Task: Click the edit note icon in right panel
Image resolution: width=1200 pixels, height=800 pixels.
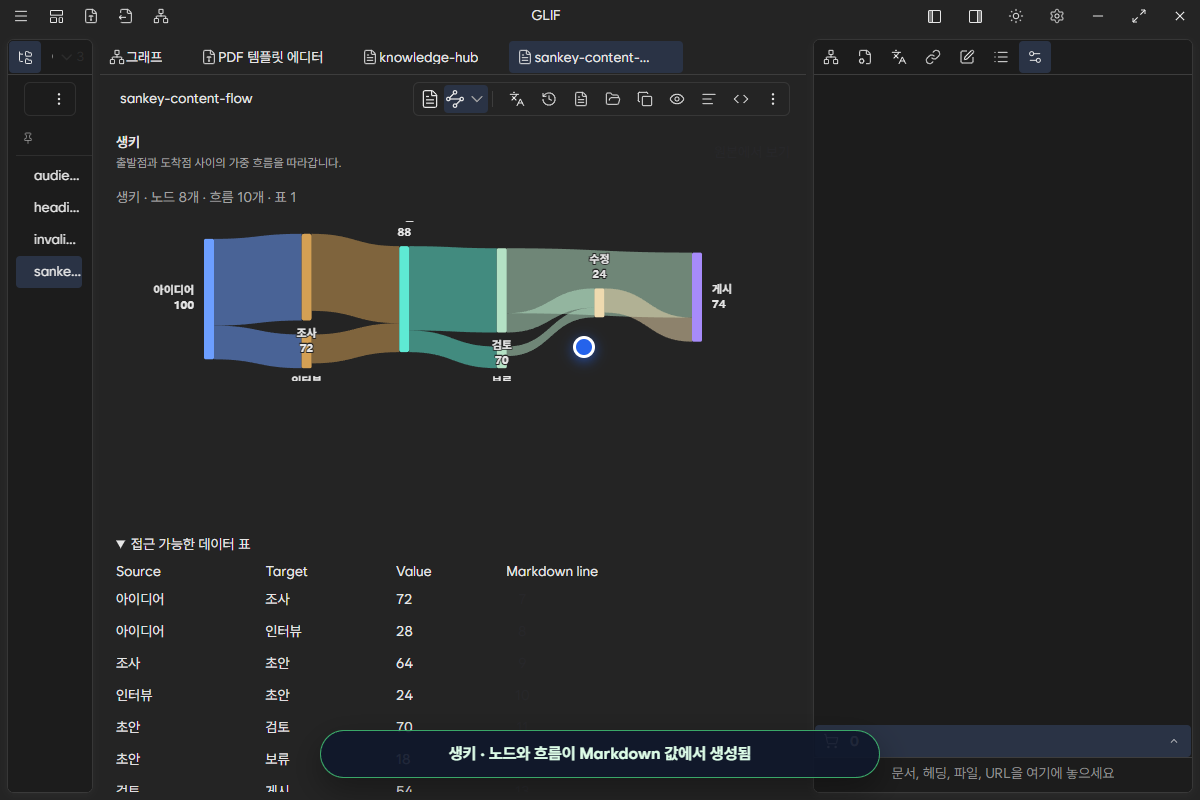Action: point(967,57)
